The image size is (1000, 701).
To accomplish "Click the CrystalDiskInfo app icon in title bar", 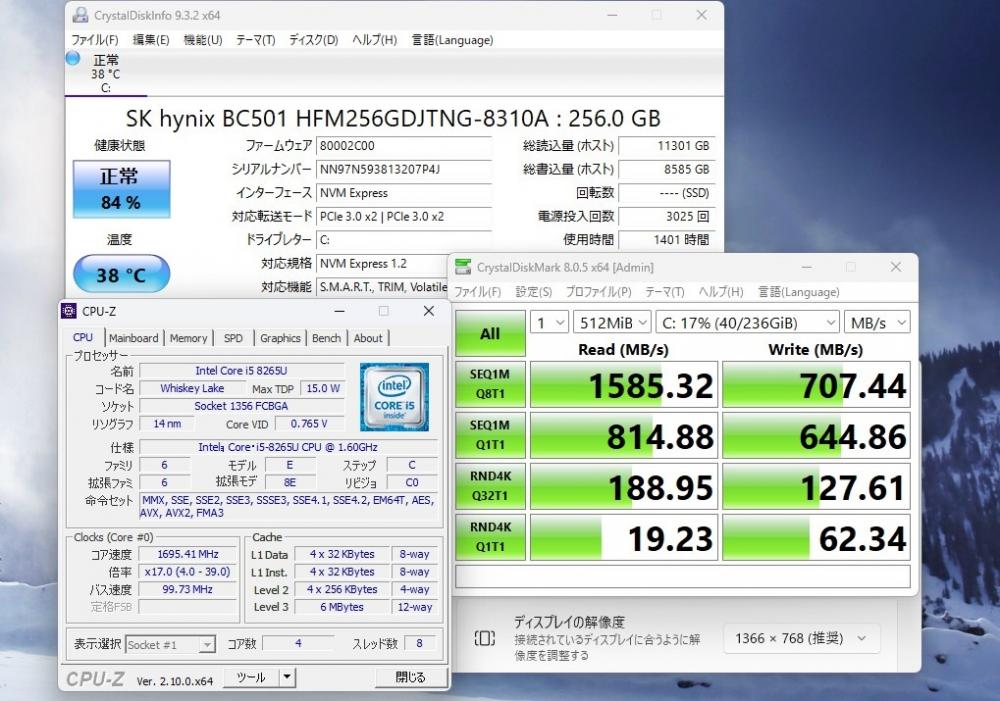I will [80, 15].
